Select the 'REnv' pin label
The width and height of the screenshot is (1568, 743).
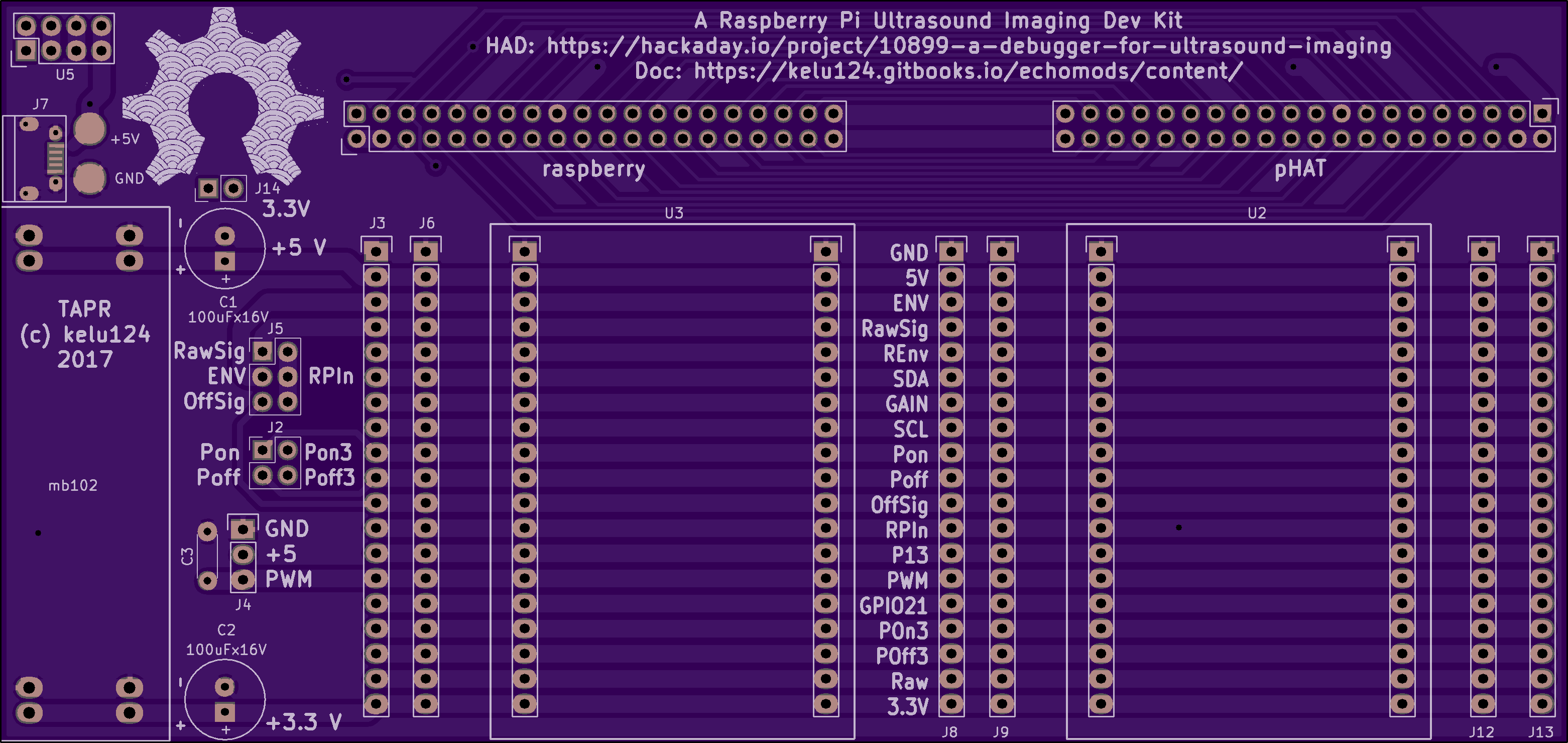coord(906,354)
